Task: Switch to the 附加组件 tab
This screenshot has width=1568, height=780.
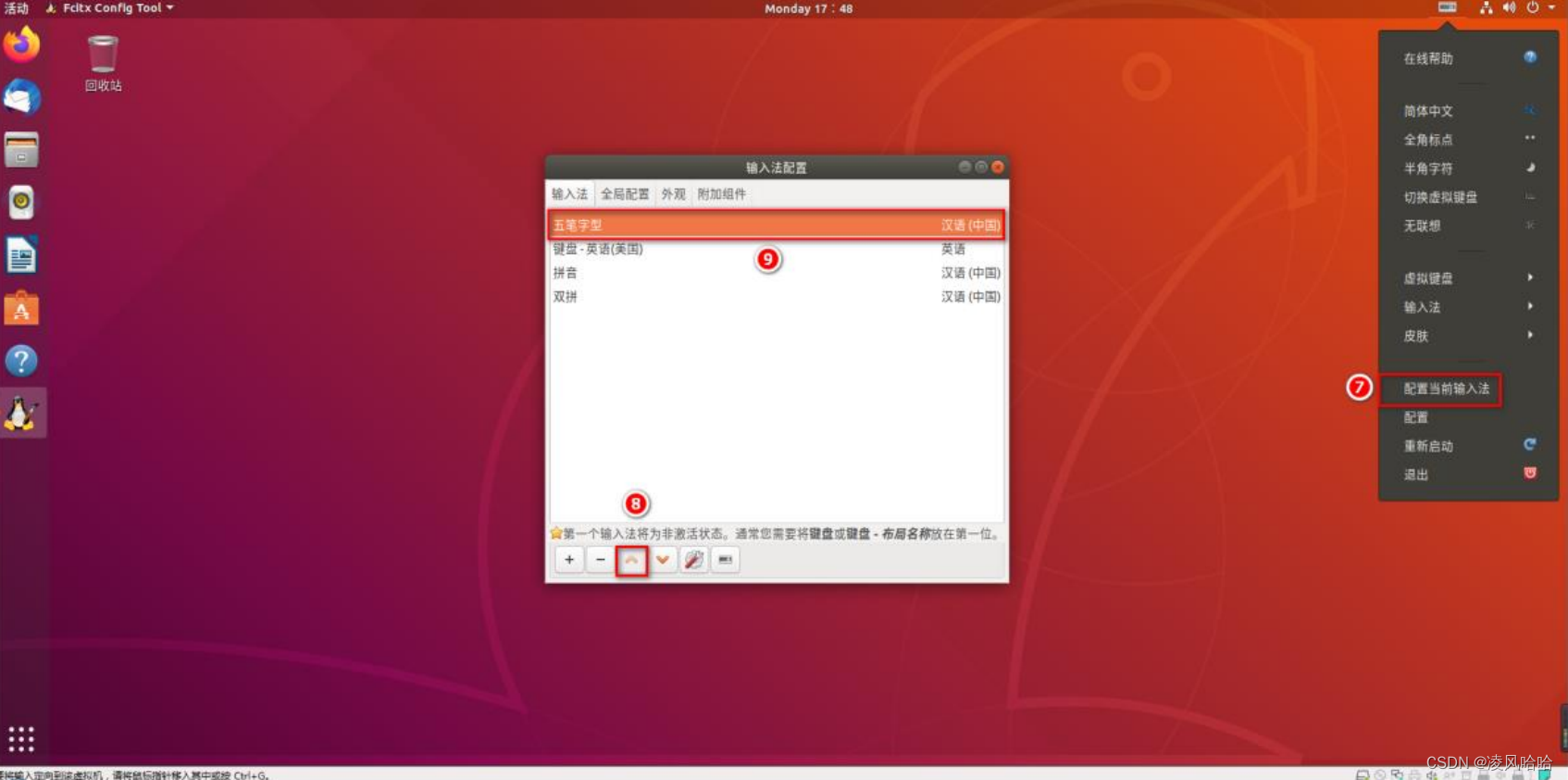Action: [722, 194]
